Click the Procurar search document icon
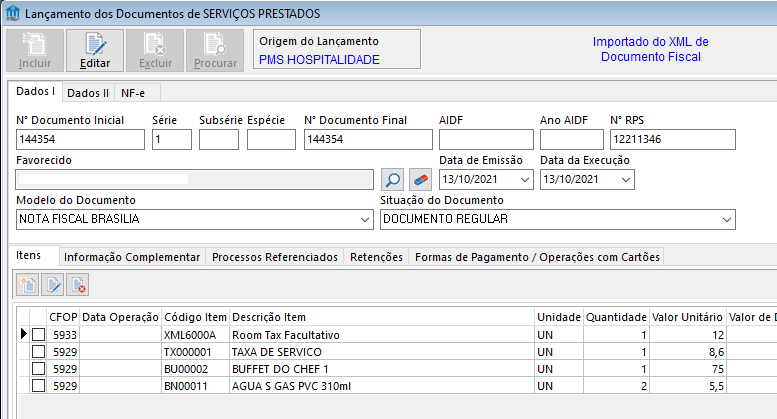Viewport: 777px width, 419px height. point(215,43)
